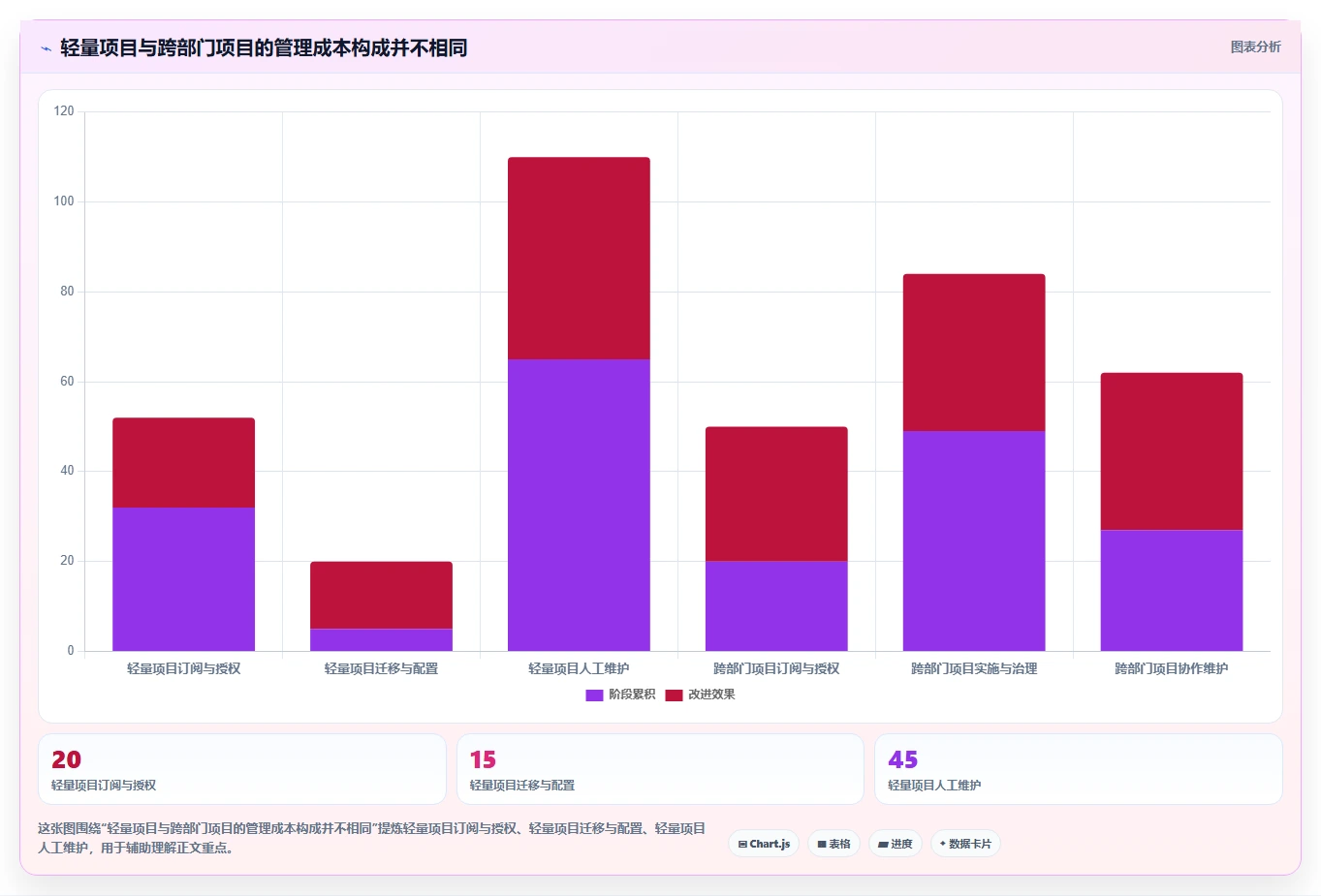Image resolution: width=1321 pixels, height=896 pixels.
Task: Click the red segment of 跨部门项目协作维护 bar
Action: [1172, 451]
